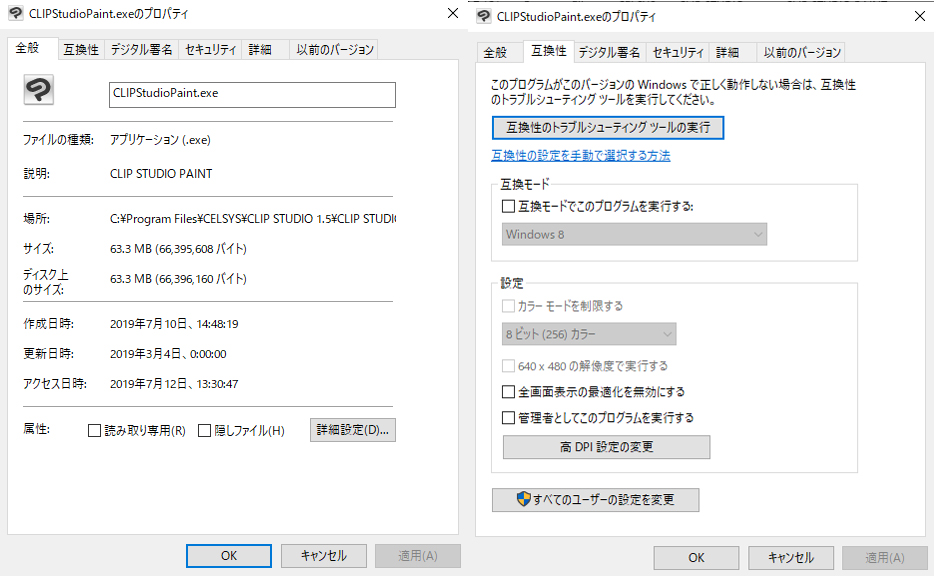936x576 pixels.
Task: Click the 63.3 MB (66,395,608 バイト) size value
Action: pos(178,249)
